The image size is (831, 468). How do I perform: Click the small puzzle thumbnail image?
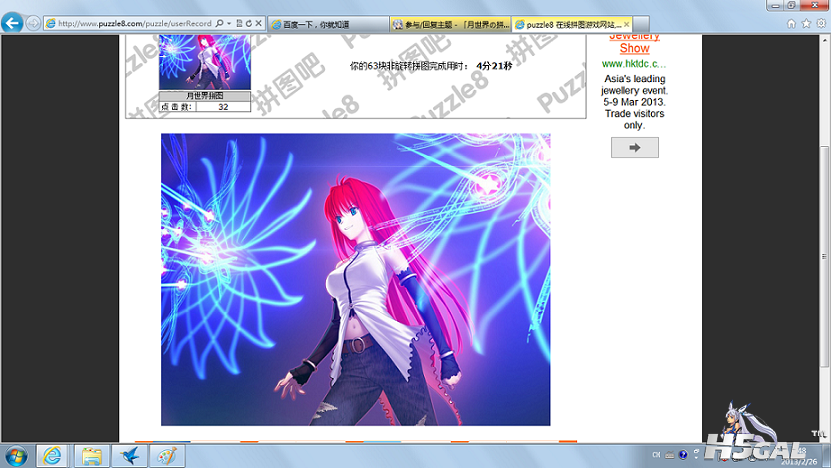pyautogui.click(x=205, y=62)
